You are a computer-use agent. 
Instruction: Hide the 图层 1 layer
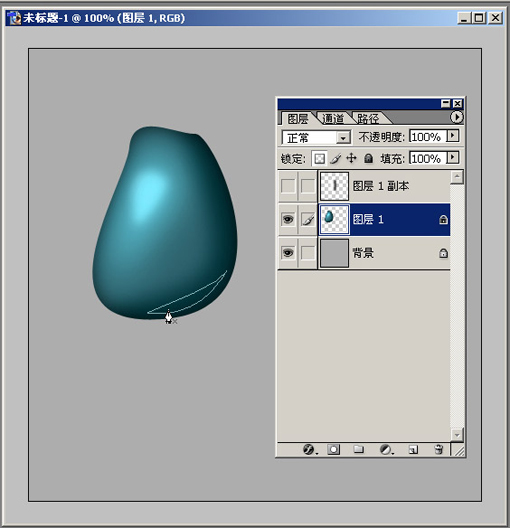click(x=288, y=220)
